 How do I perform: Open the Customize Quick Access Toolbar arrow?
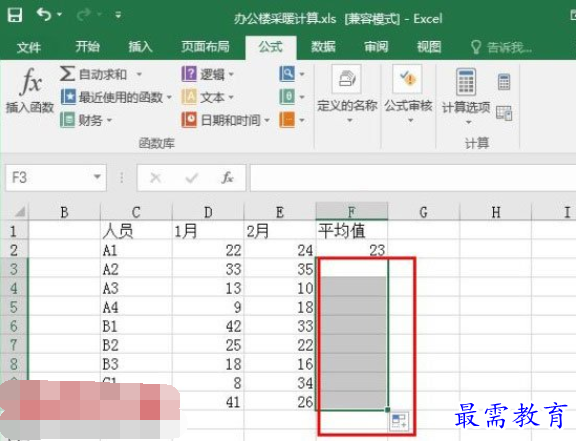118,15
